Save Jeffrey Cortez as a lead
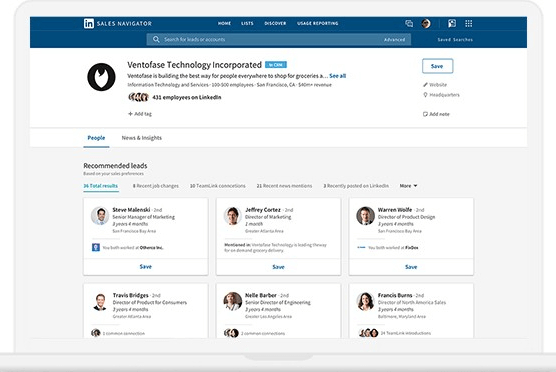Viewport: 556px width, 372px height. pos(278,267)
